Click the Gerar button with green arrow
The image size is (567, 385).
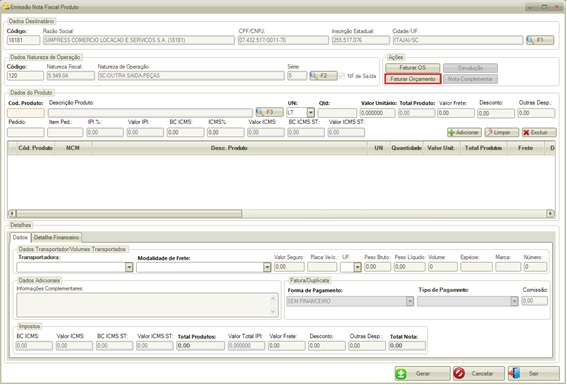click(422, 373)
